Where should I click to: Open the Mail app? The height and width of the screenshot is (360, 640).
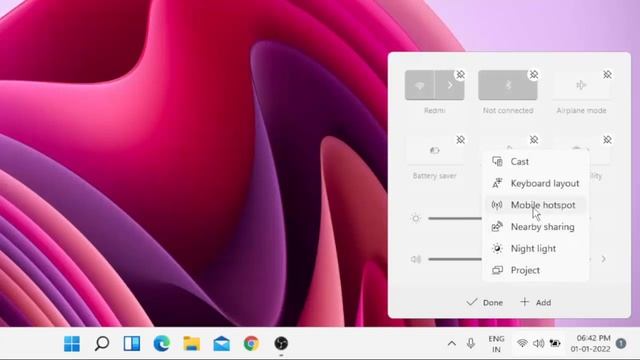(222, 344)
